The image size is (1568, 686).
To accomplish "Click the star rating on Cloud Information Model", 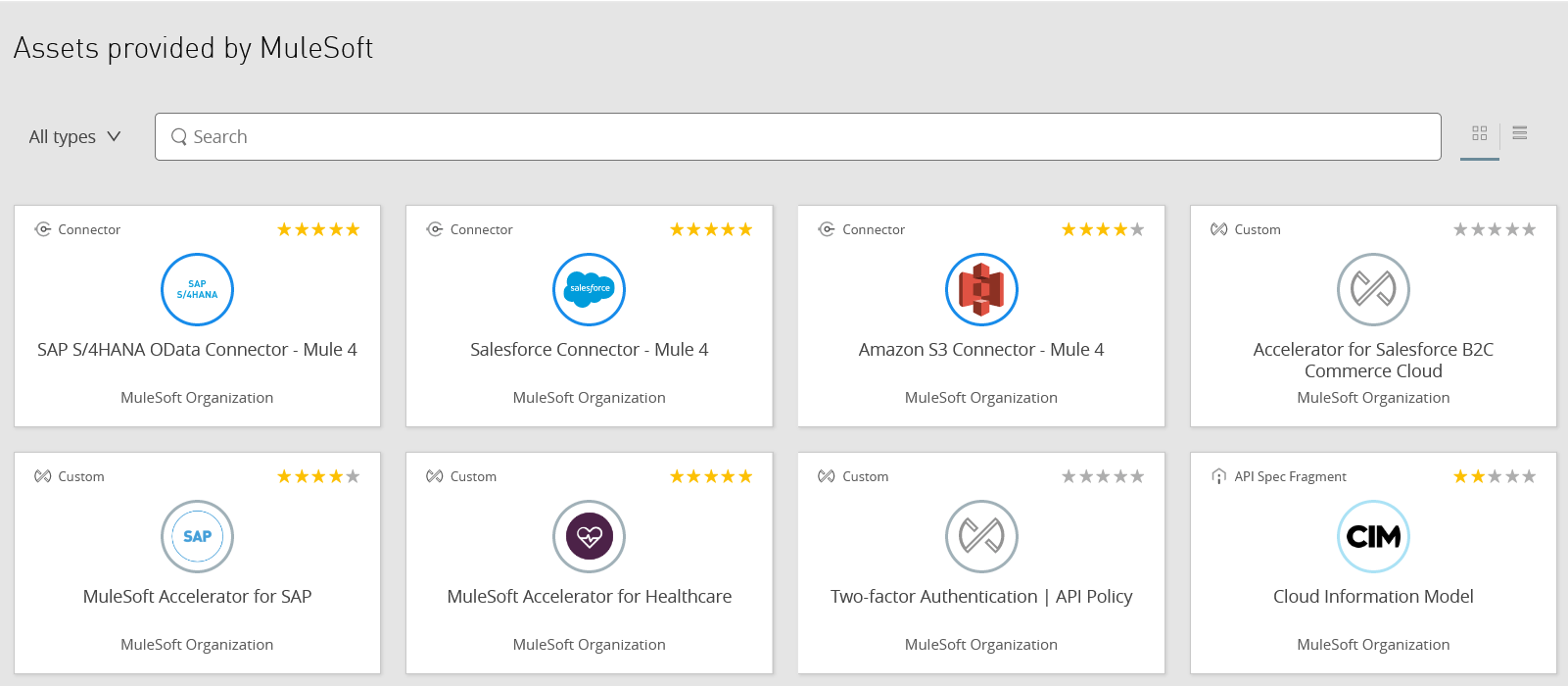I will [x=1495, y=477].
